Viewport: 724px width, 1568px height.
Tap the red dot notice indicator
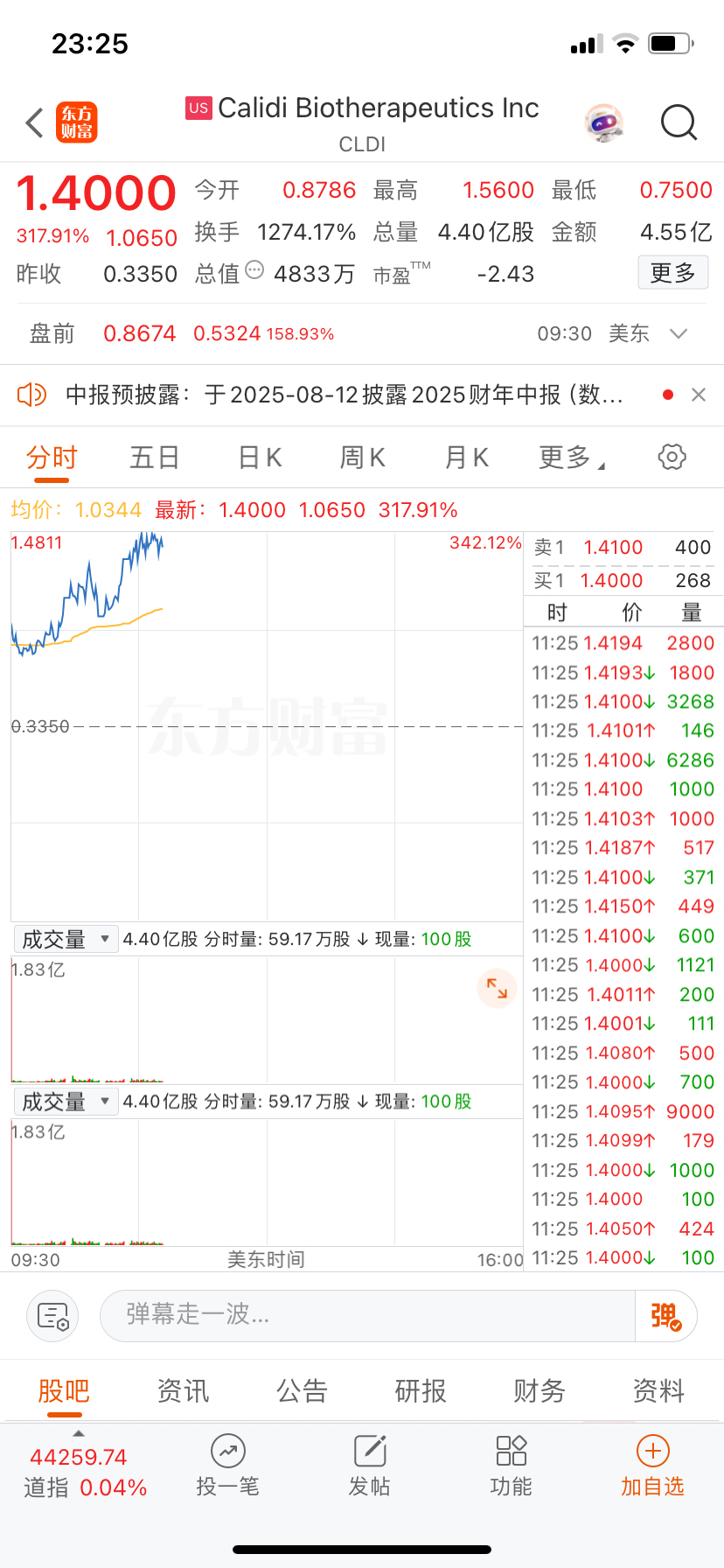(x=668, y=395)
